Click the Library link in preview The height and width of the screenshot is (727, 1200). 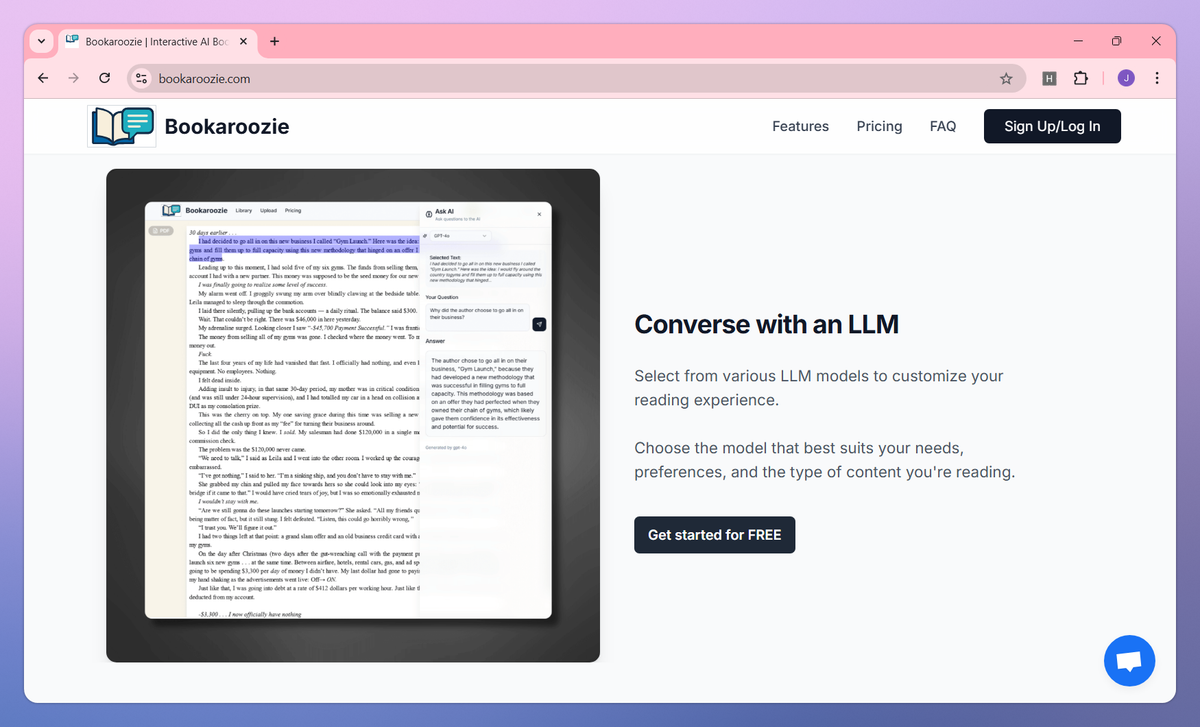pos(244,211)
